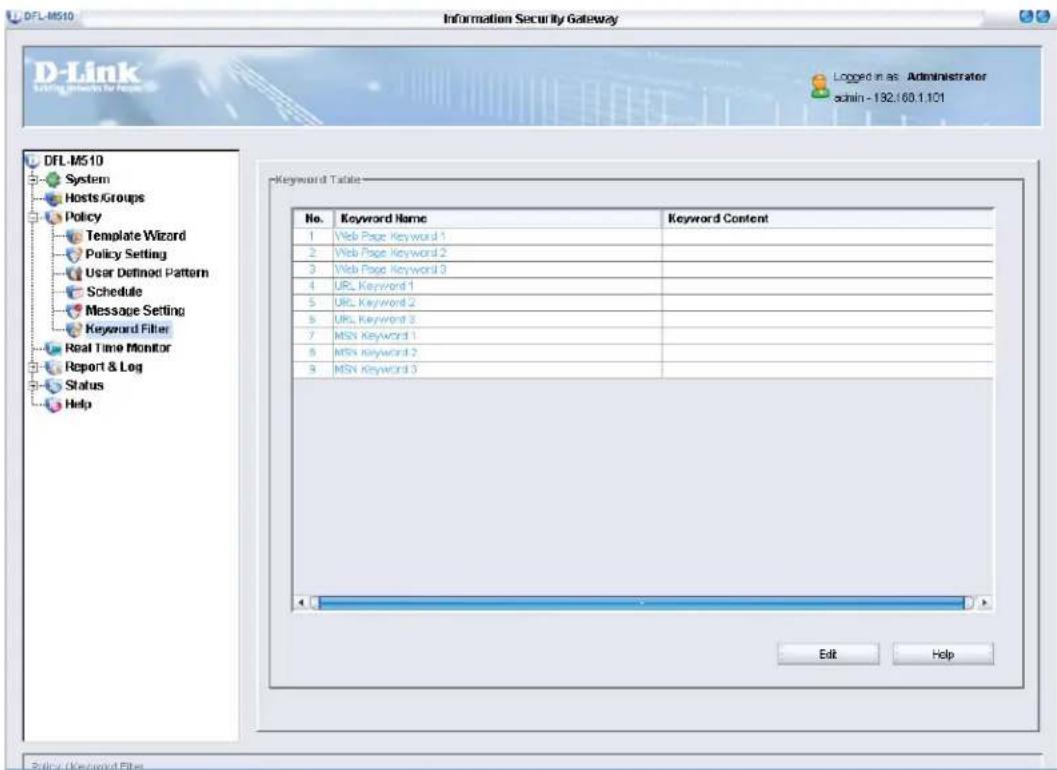The width and height of the screenshot is (1057, 770).
Task: Select the Web Page Keyword 1 row
Action: point(643,237)
